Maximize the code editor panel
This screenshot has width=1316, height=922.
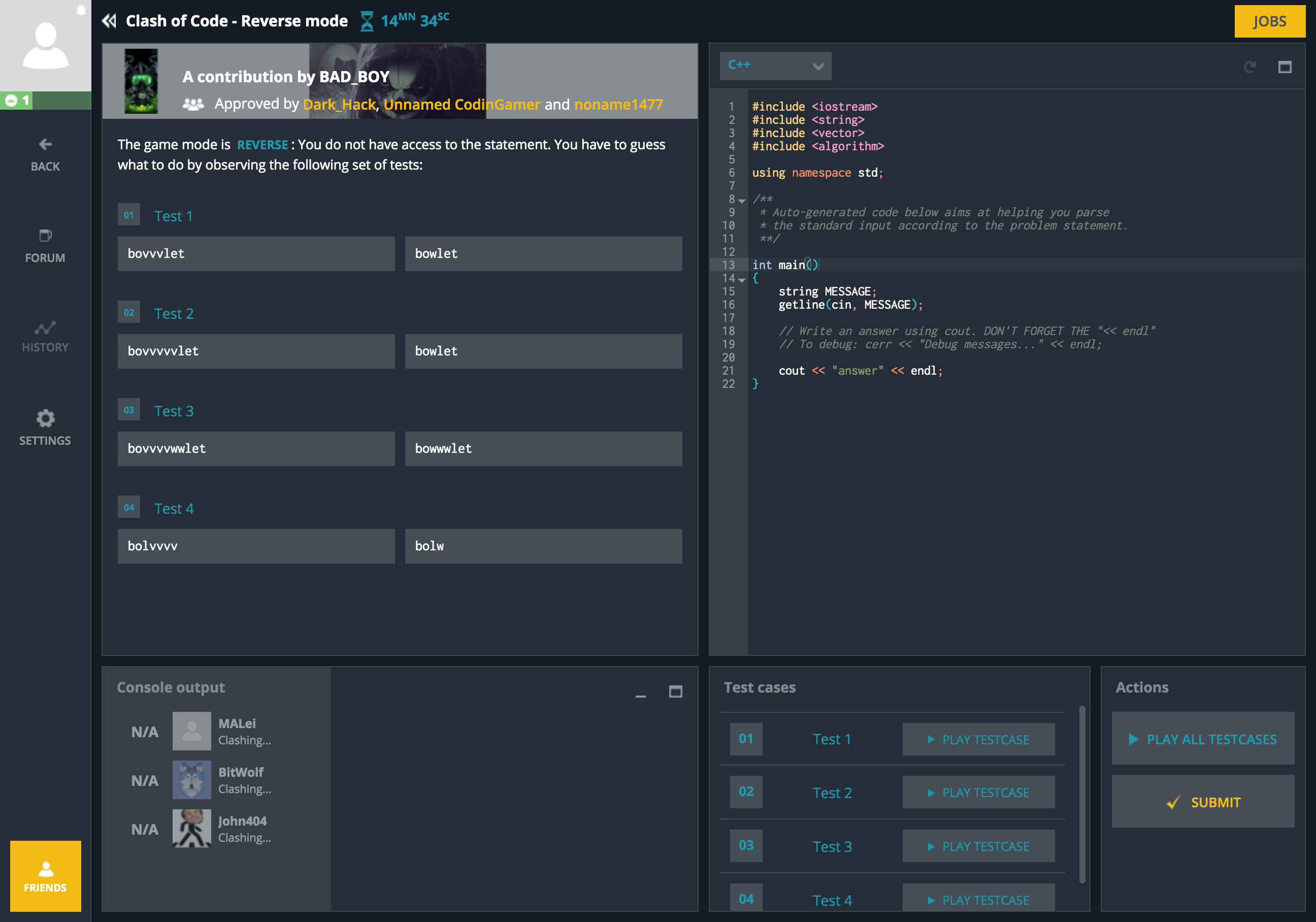point(1285,67)
